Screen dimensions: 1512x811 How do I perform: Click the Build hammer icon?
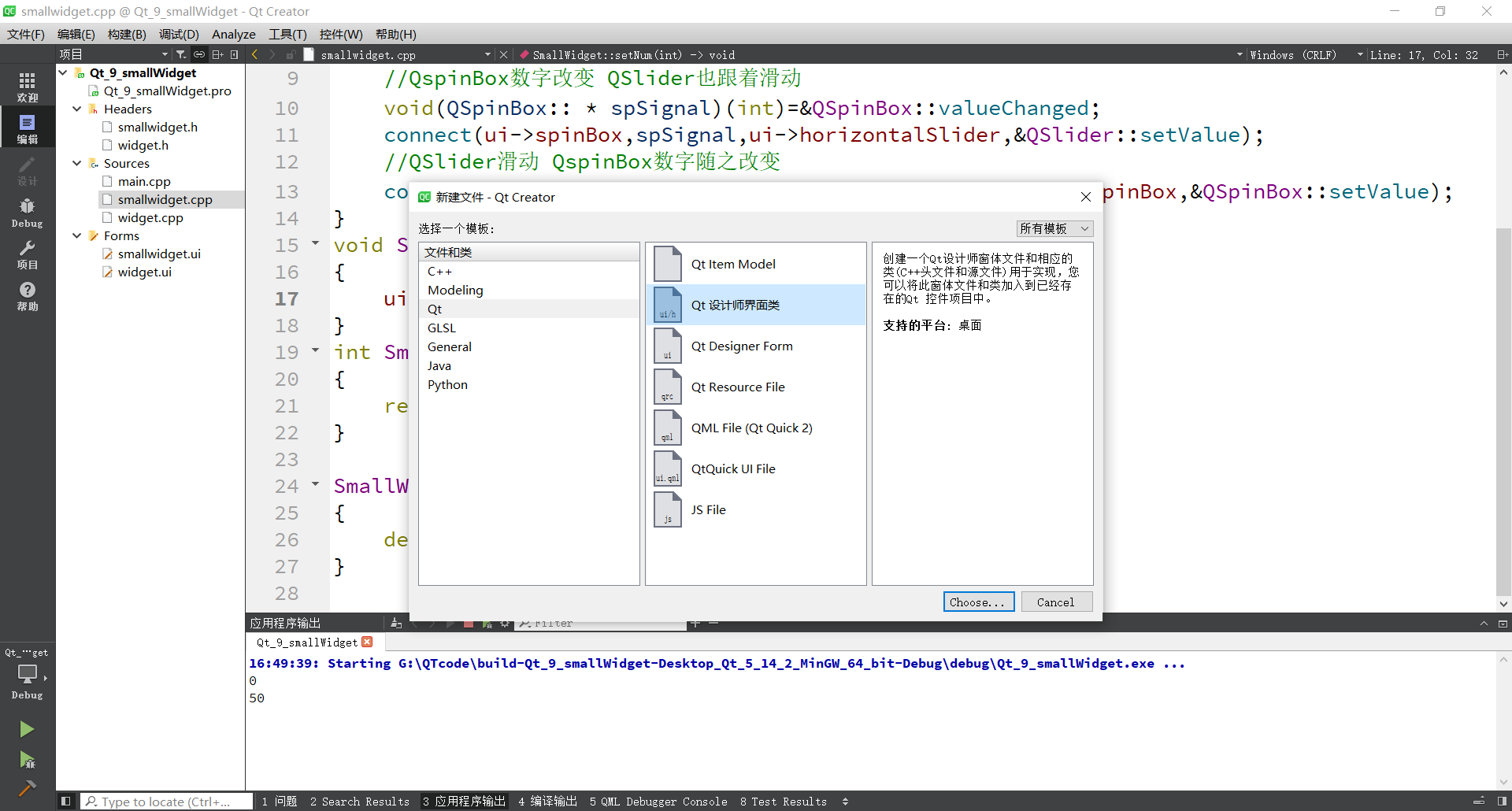27,787
